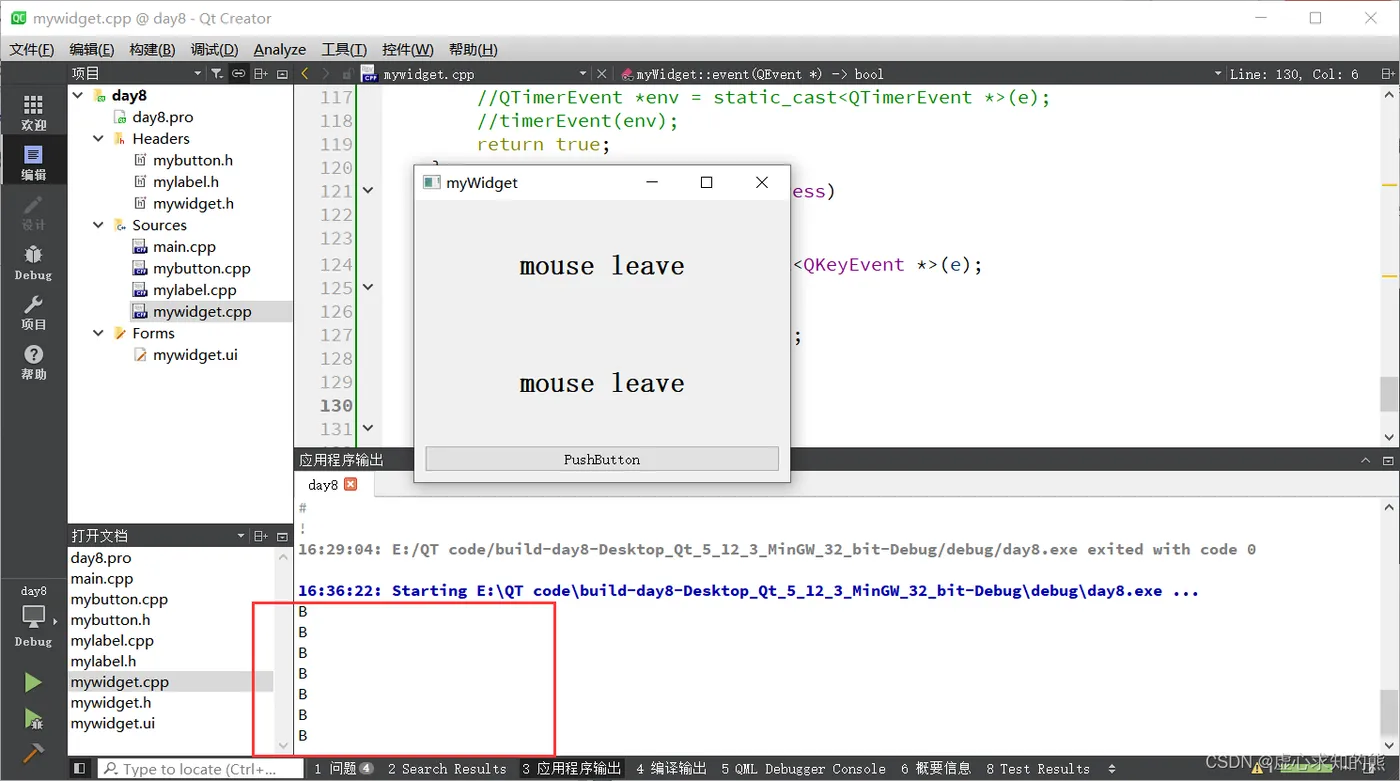Close the project panel view icon
Viewport: 1400px width, 781px height.
[x=282, y=73]
